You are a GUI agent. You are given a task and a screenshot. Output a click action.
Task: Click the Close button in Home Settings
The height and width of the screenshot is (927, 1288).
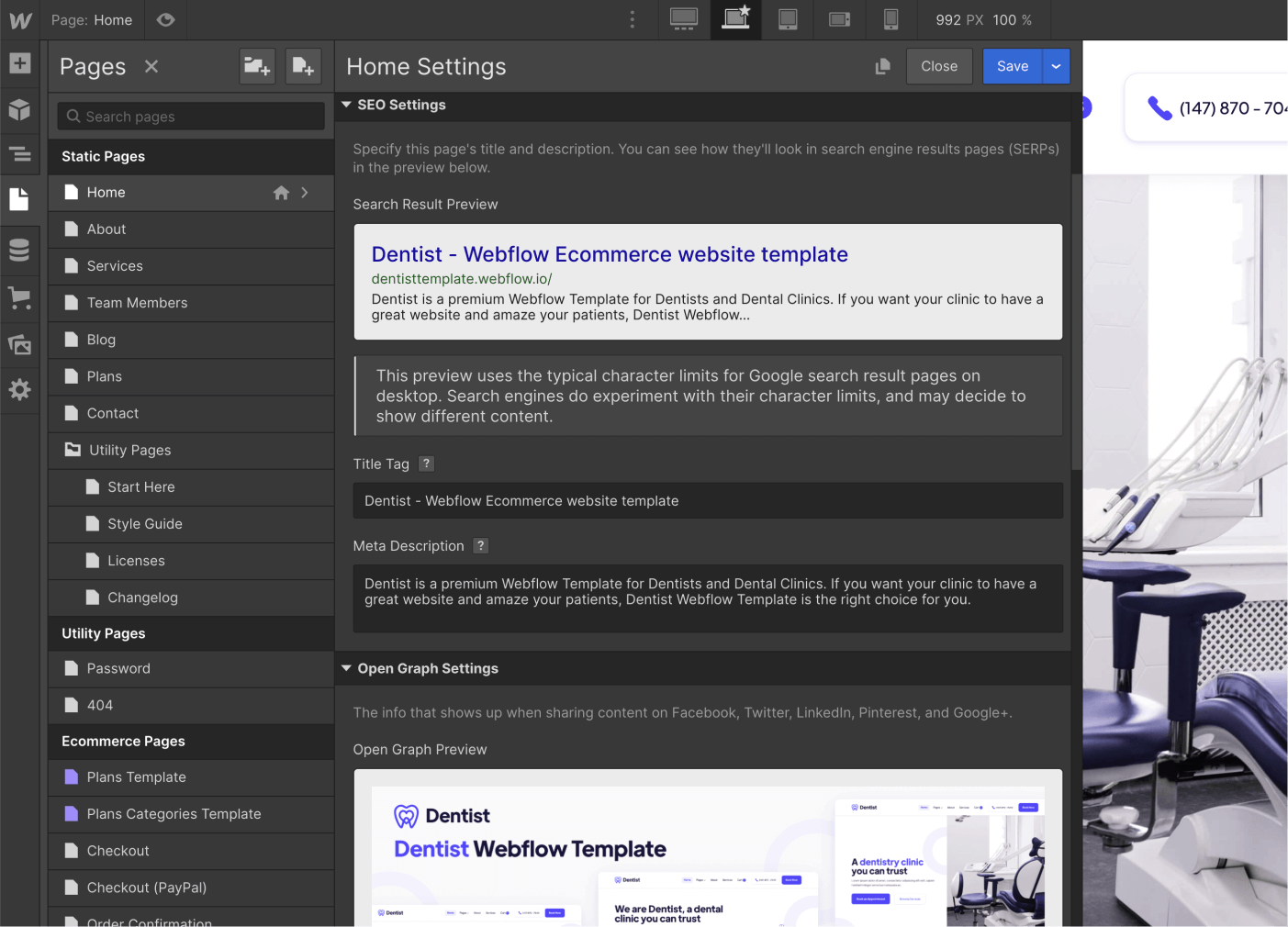[x=938, y=66]
